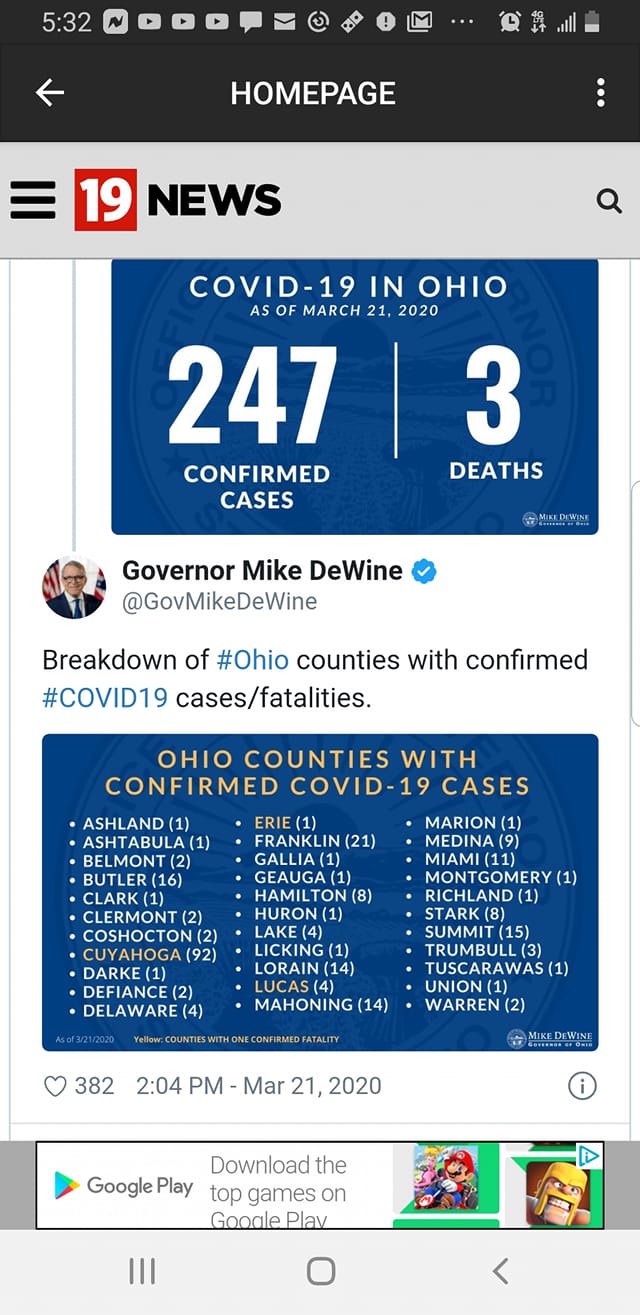The height and width of the screenshot is (1315, 640).
Task: Open the tweet timestamp Mar 21, 2020
Action: click(x=256, y=1085)
